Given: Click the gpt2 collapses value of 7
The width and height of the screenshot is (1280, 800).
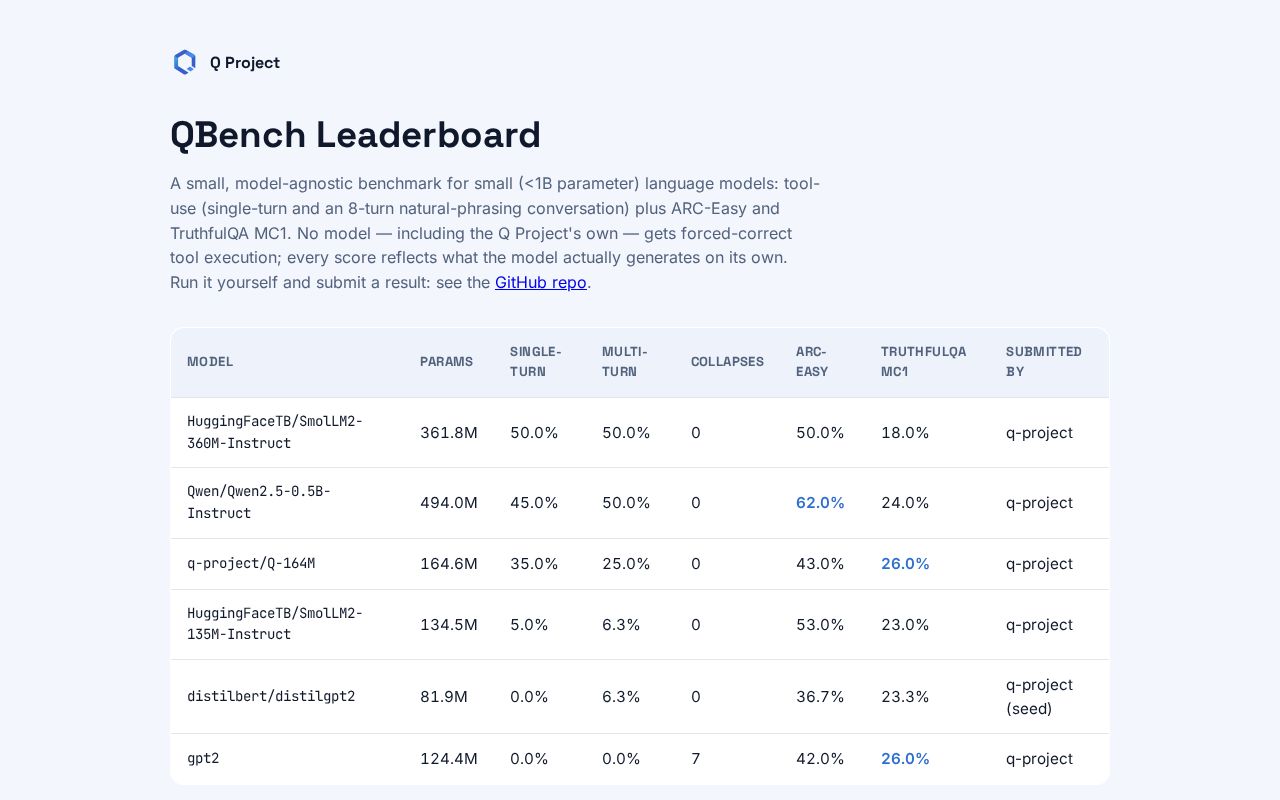Looking at the screenshot, I should [x=696, y=759].
